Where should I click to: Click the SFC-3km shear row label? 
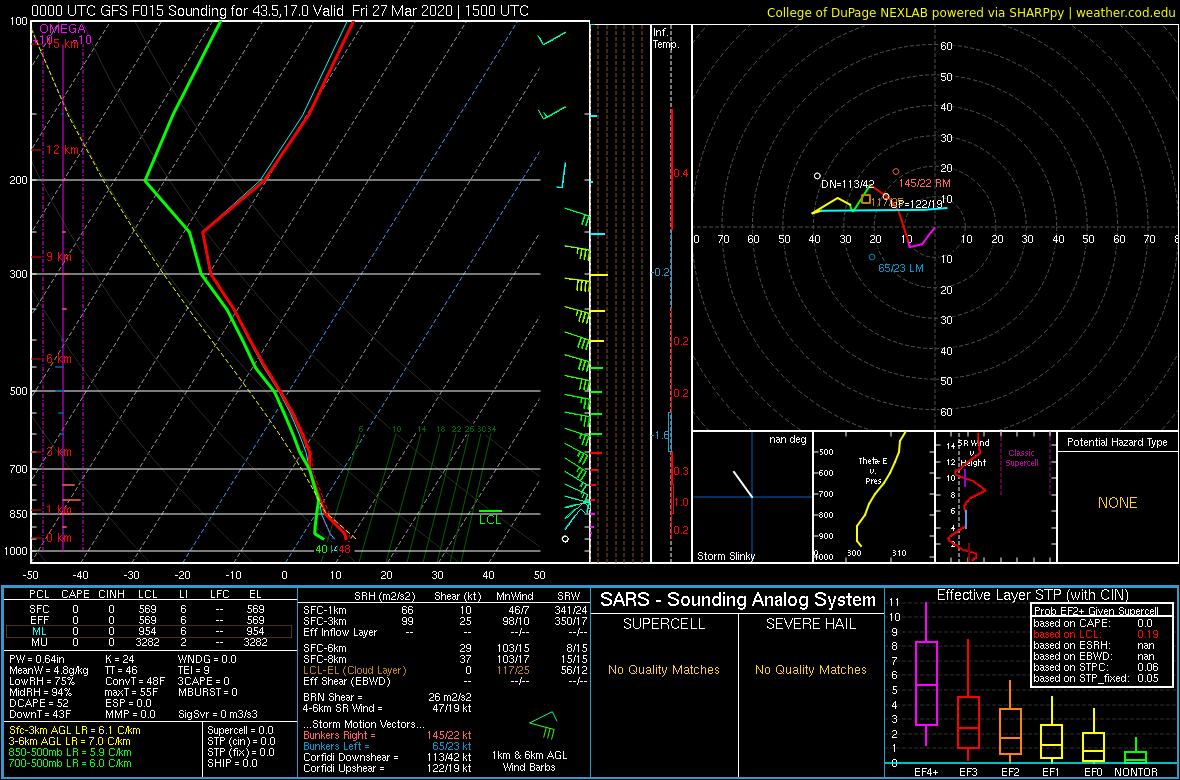point(325,620)
